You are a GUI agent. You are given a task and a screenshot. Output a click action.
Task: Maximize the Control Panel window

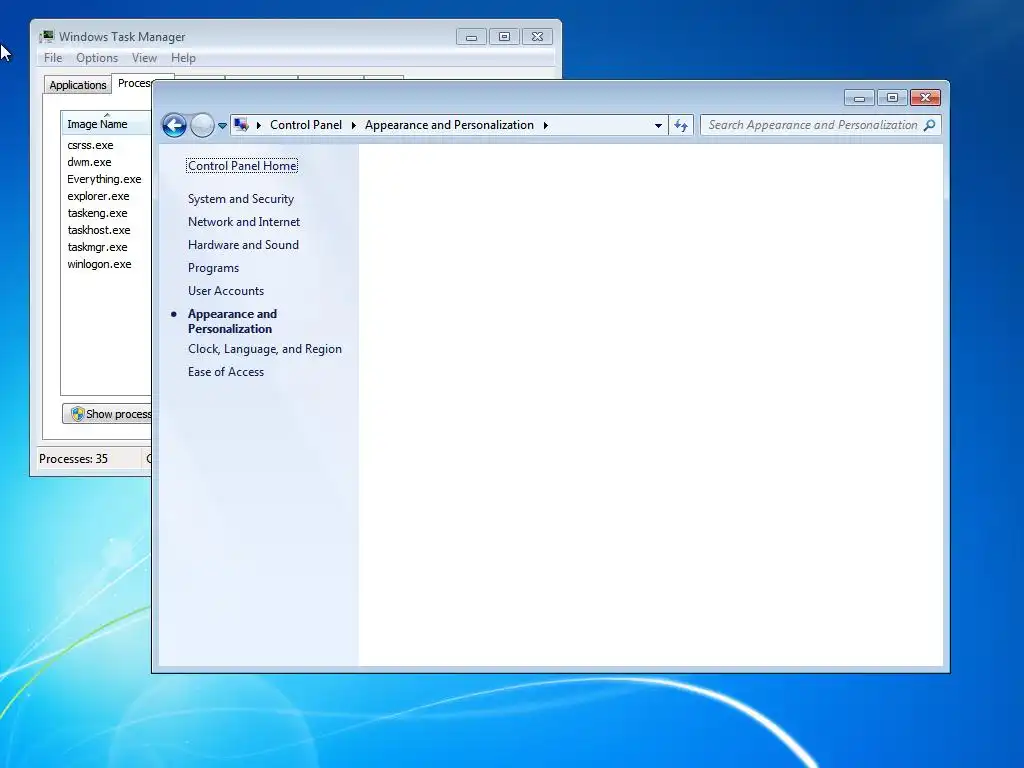(x=892, y=98)
